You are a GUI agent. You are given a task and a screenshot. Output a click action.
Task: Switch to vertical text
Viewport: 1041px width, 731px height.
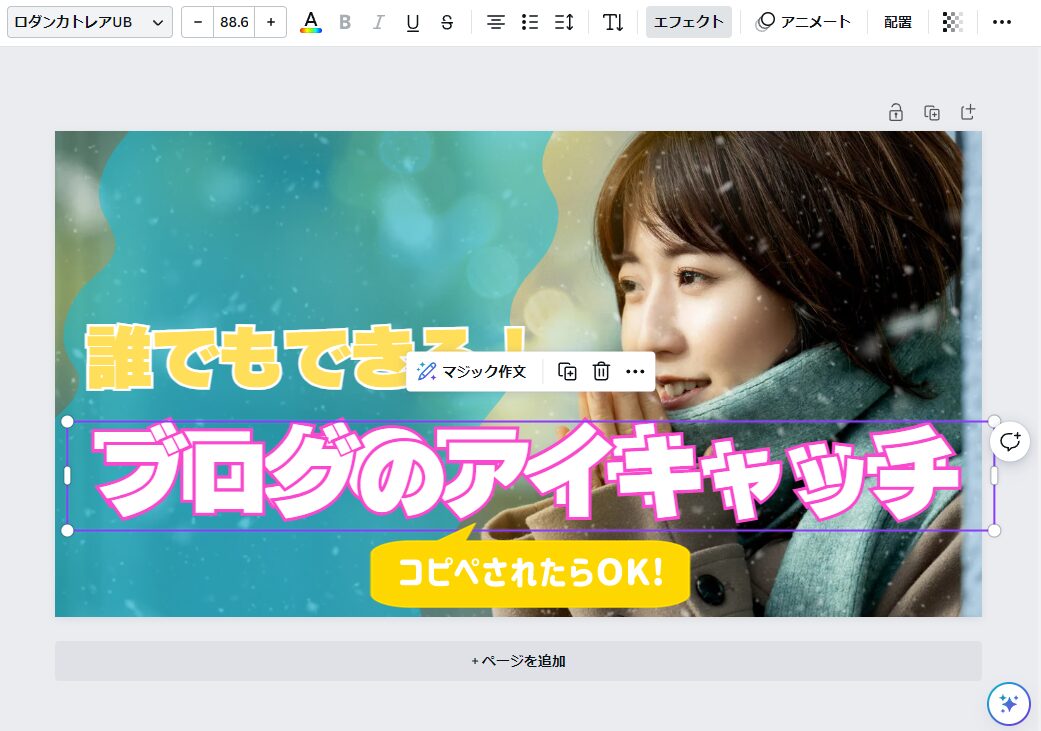613,22
